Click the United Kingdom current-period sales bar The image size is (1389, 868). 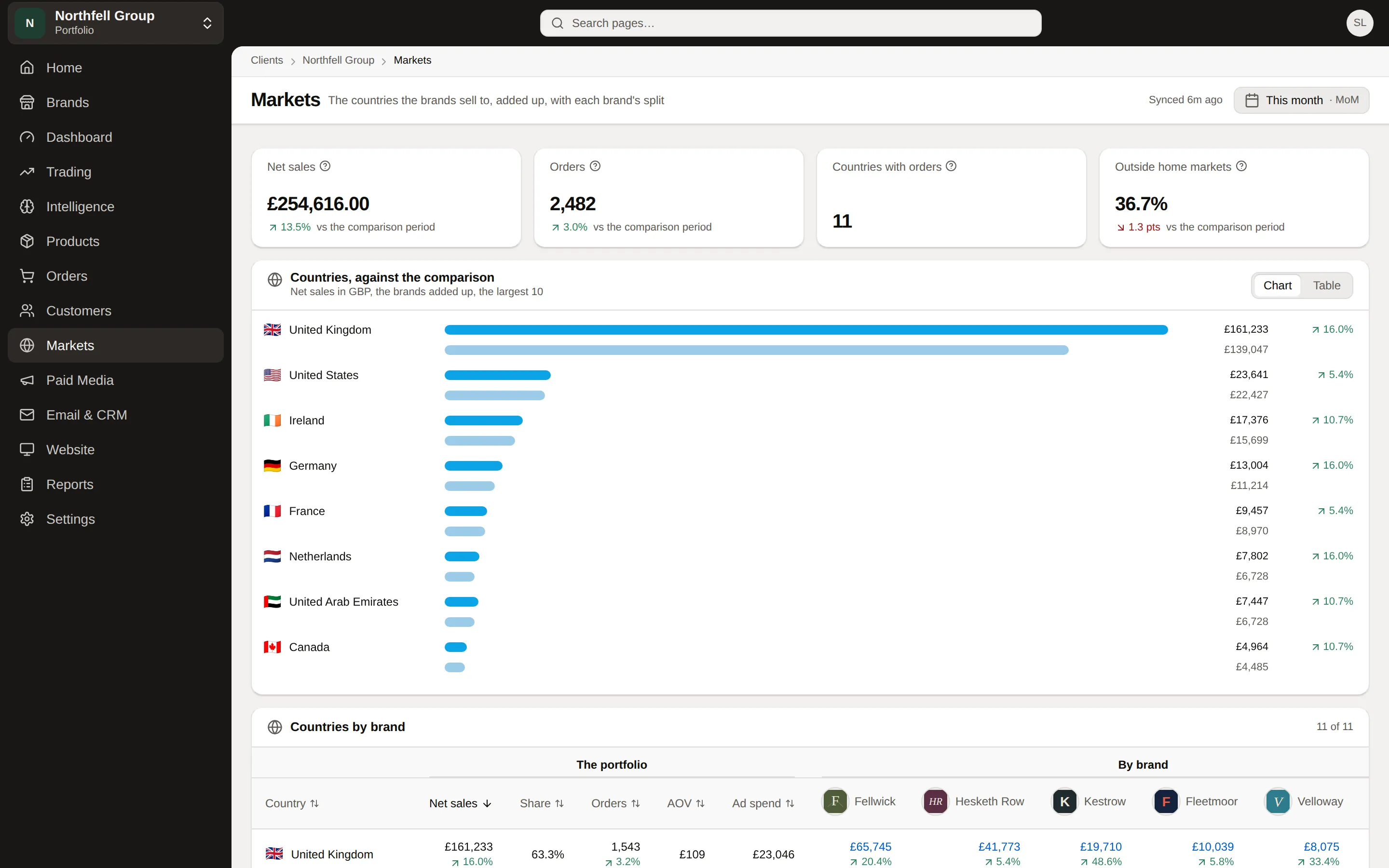tap(806, 329)
